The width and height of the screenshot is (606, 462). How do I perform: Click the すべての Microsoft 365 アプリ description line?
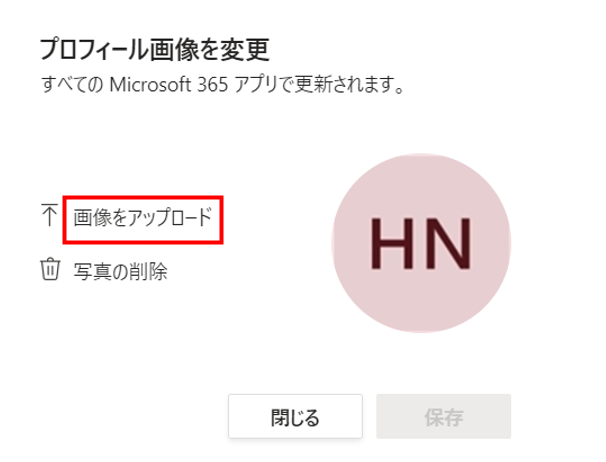click(x=222, y=84)
